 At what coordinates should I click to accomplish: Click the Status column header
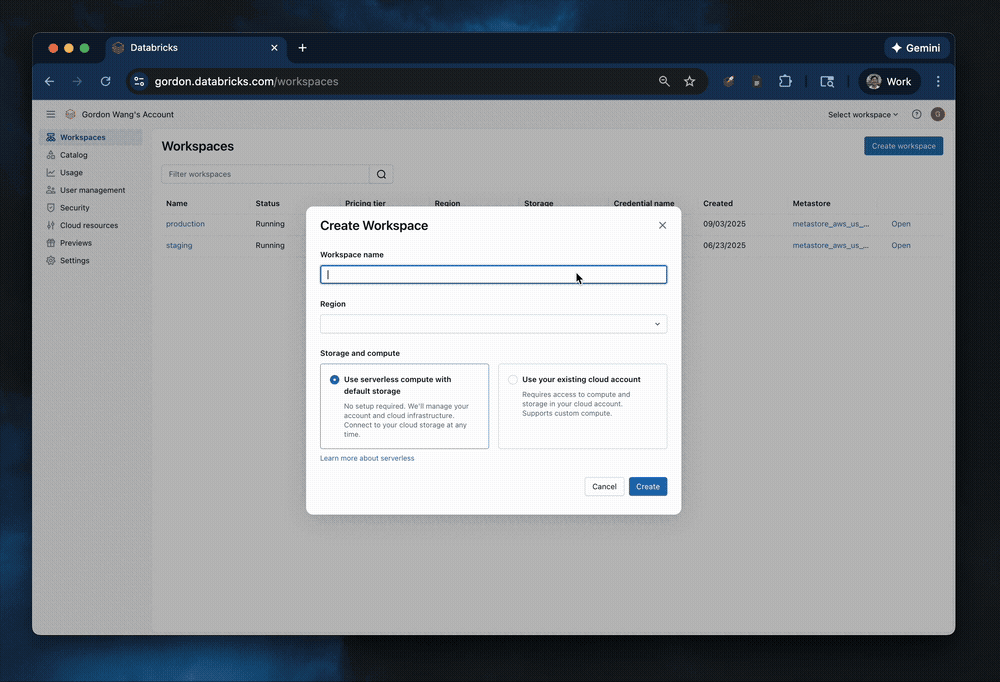(x=267, y=204)
